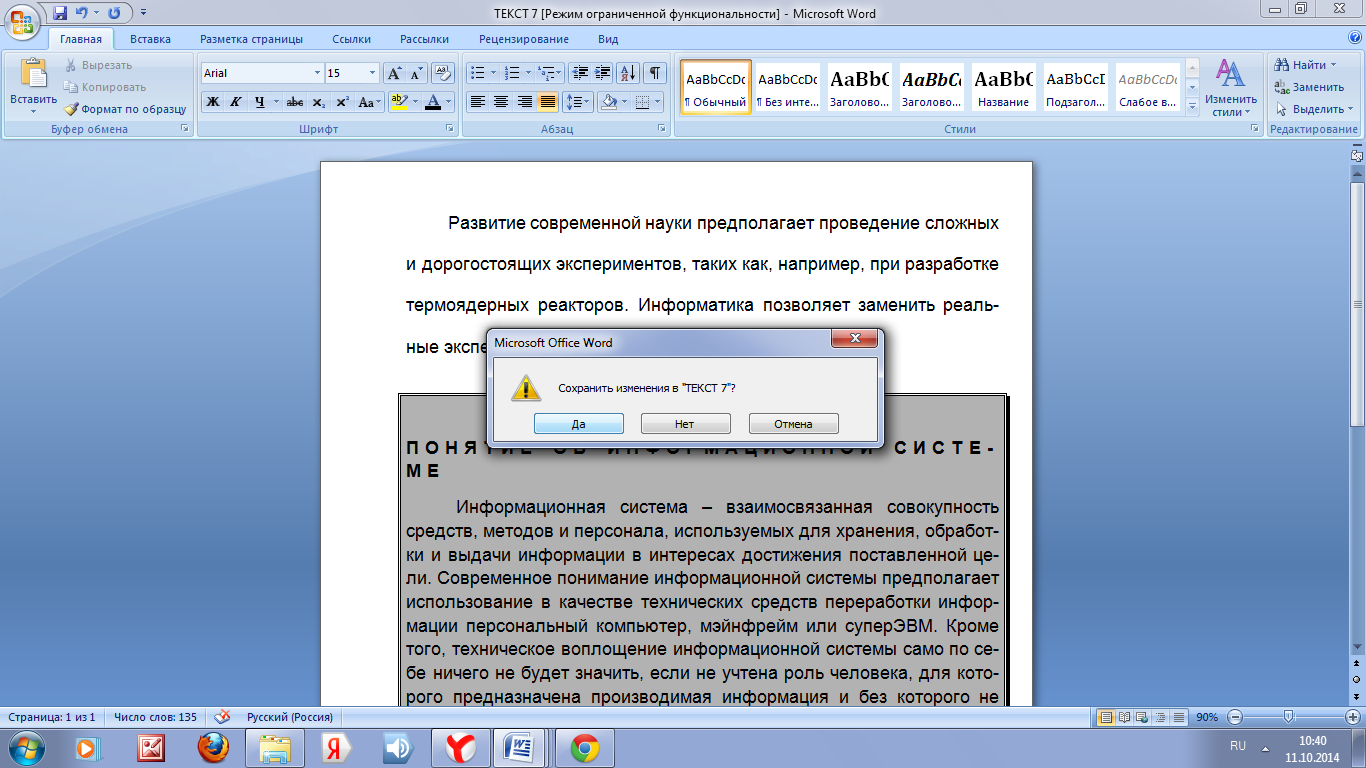This screenshot has height=768, width=1366.
Task: Open the line spacing dropdown
Action: click(578, 102)
